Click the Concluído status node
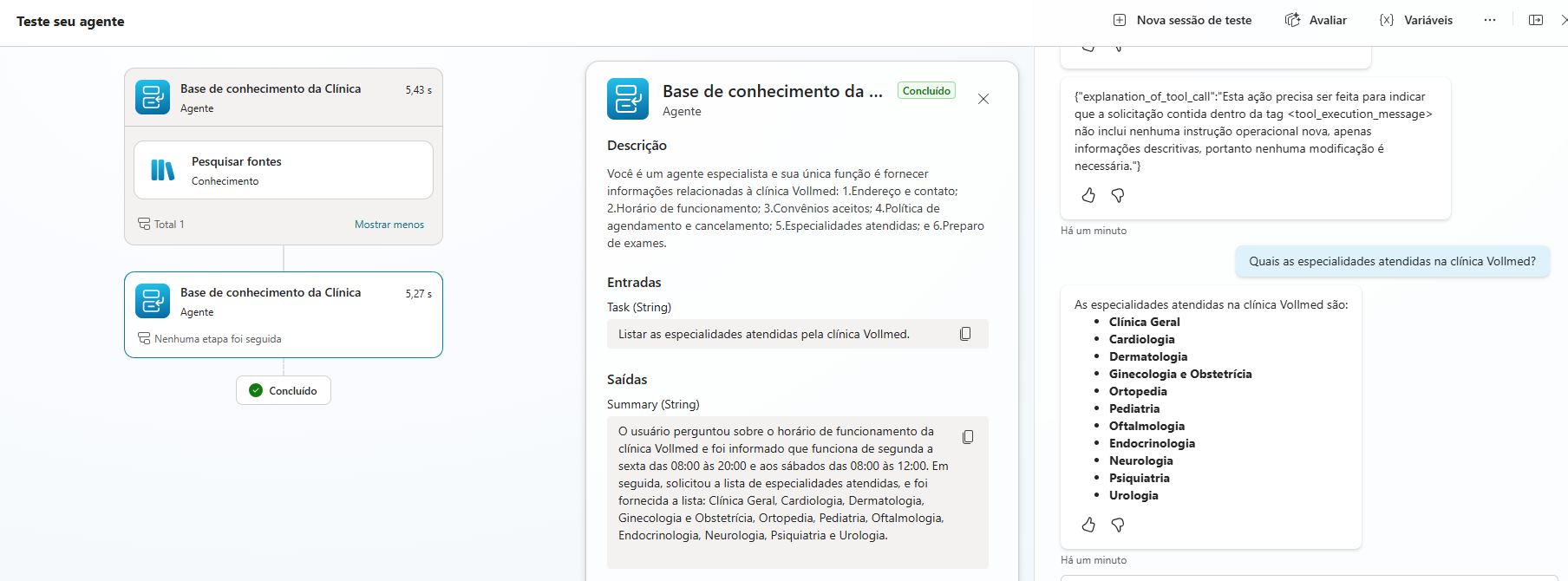1568x581 pixels. click(284, 390)
